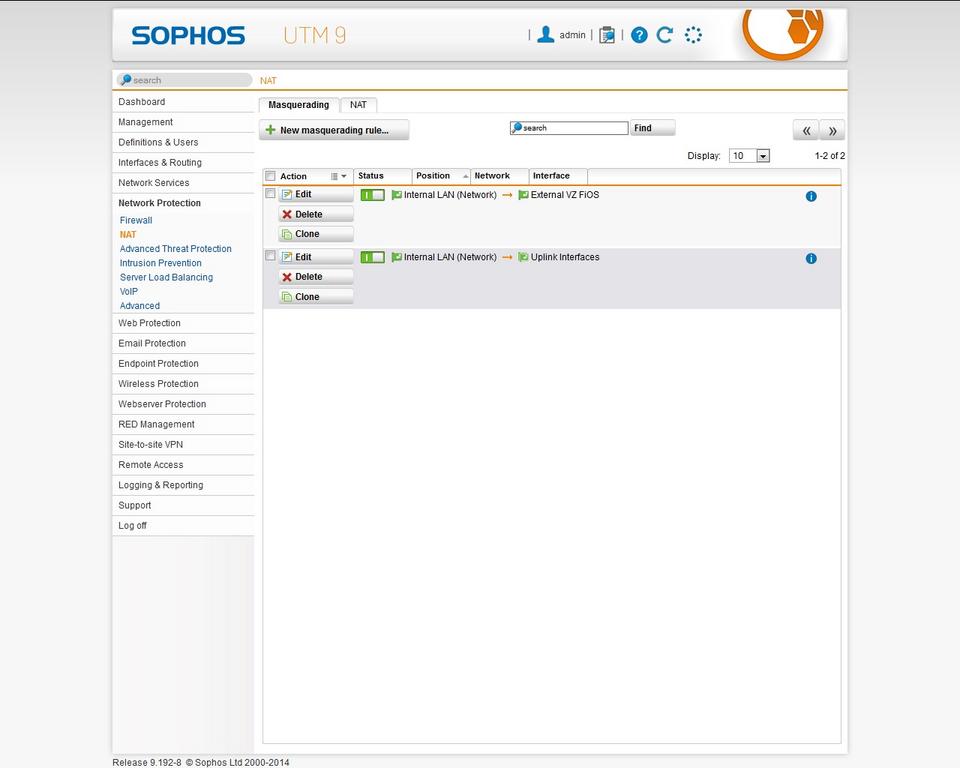Image resolution: width=960 pixels, height=768 pixels.
Task: Click the dotted circle activity icon
Action: [693, 35]
